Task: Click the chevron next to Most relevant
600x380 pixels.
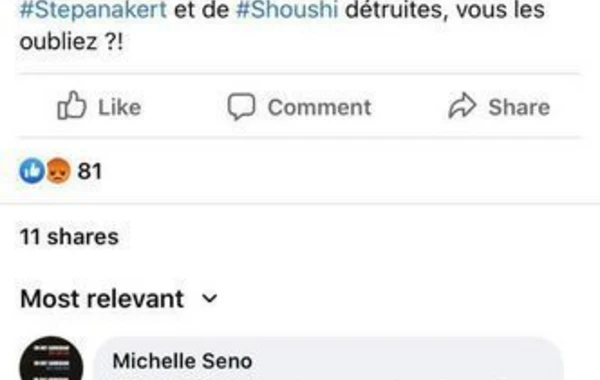Action: point(209,298)
